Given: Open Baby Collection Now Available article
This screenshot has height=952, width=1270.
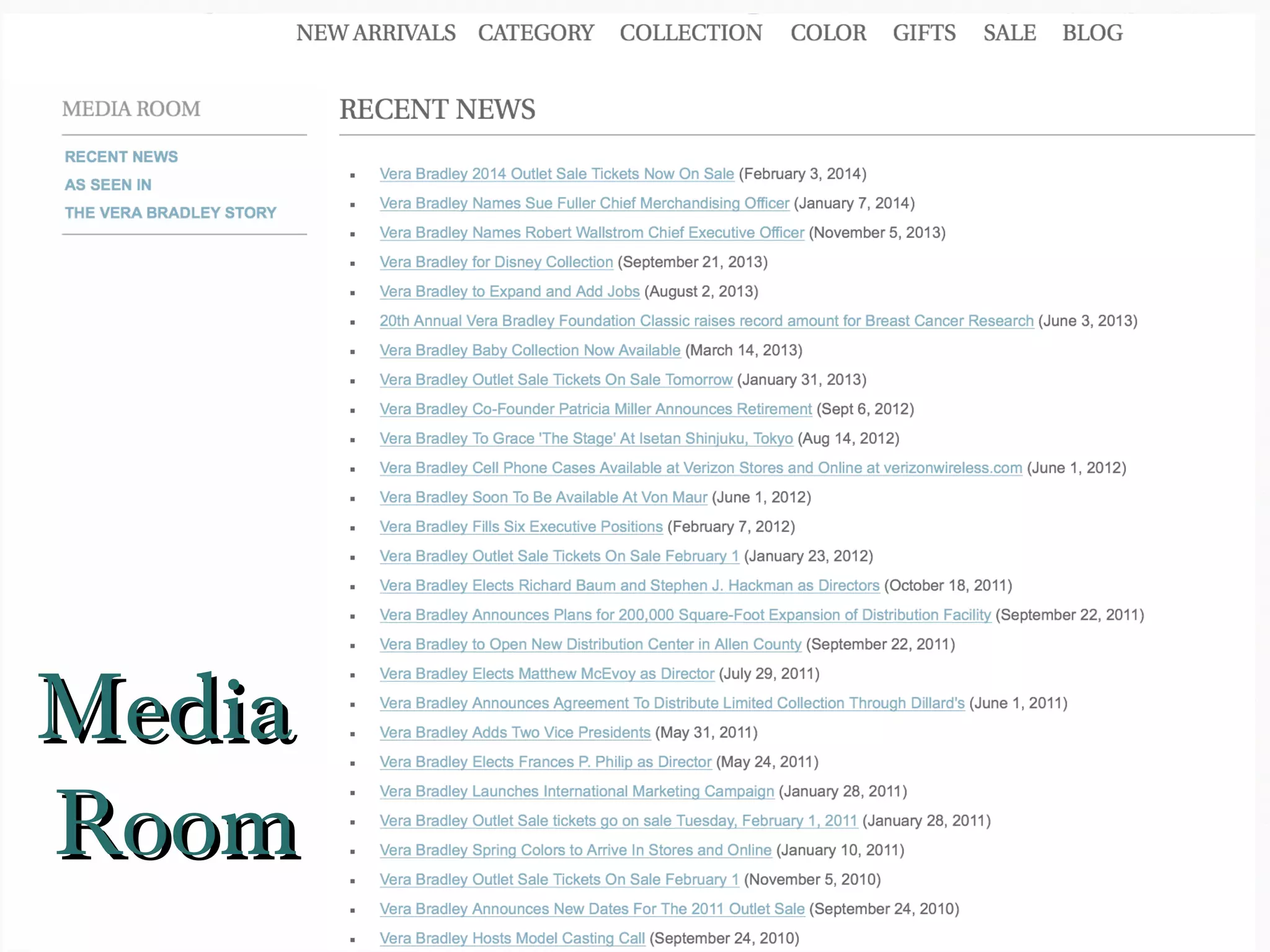Looking at the screenshot, I should pyautogui.click(x=530, y=351).
